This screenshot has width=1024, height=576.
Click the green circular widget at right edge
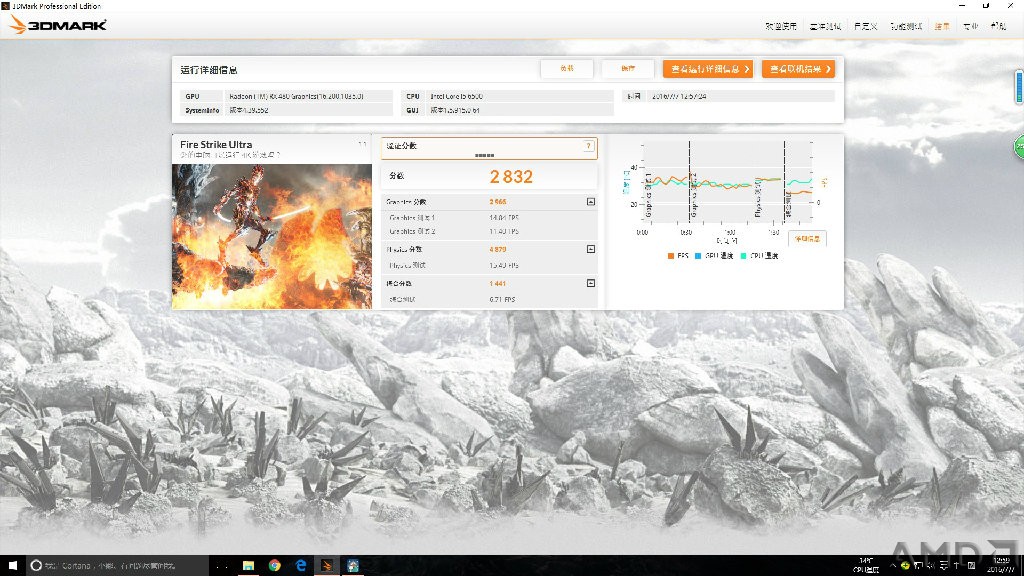pyautogui.click(x=1019, y=147)
